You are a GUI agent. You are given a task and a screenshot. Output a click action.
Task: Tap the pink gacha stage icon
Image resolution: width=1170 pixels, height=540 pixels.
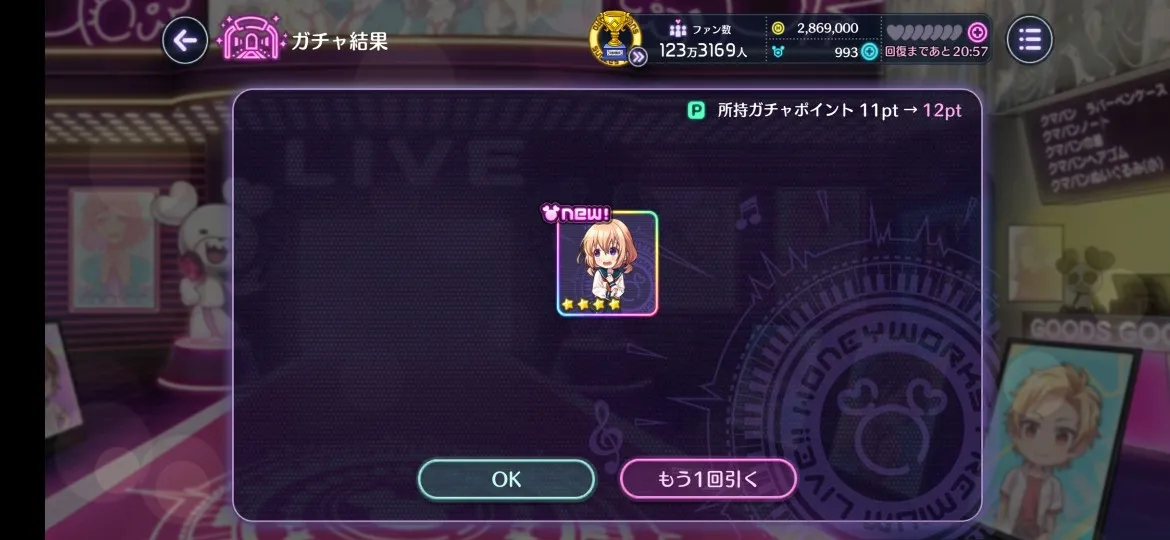tap(251, 40)
